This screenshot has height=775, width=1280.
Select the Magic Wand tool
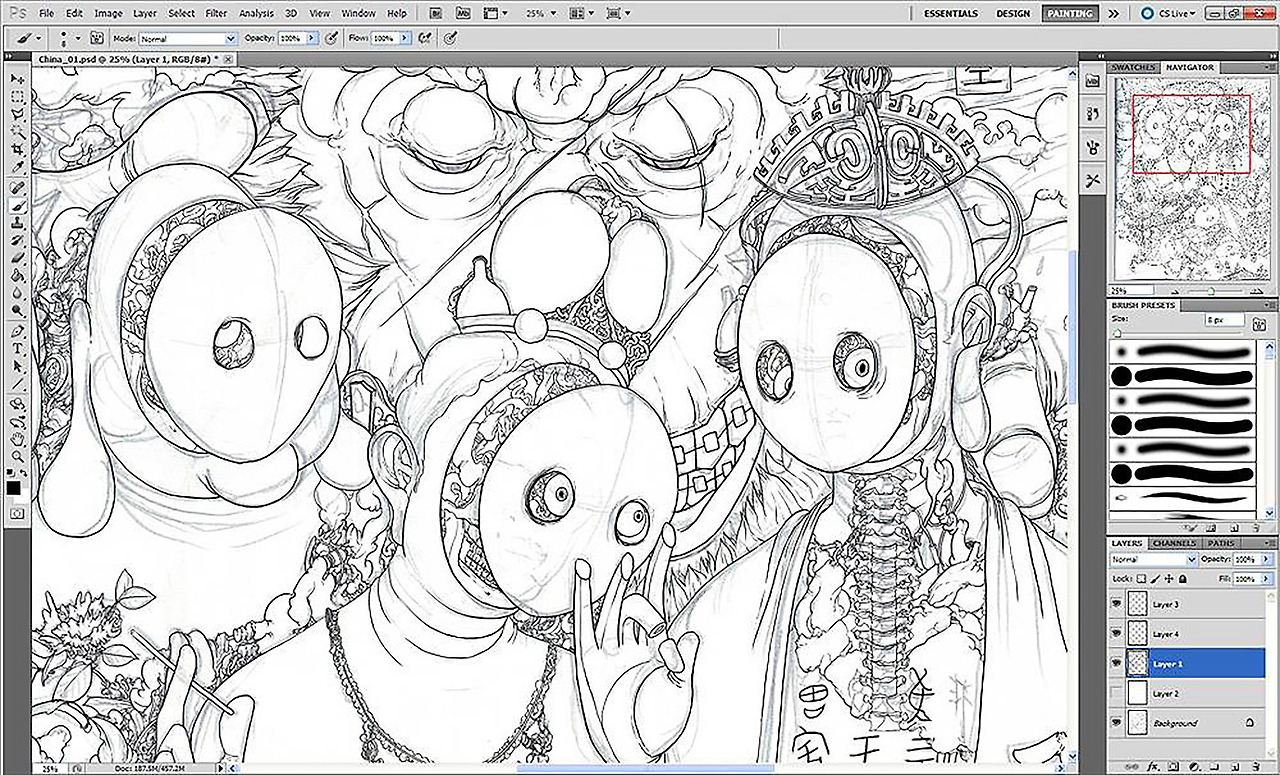17,132
